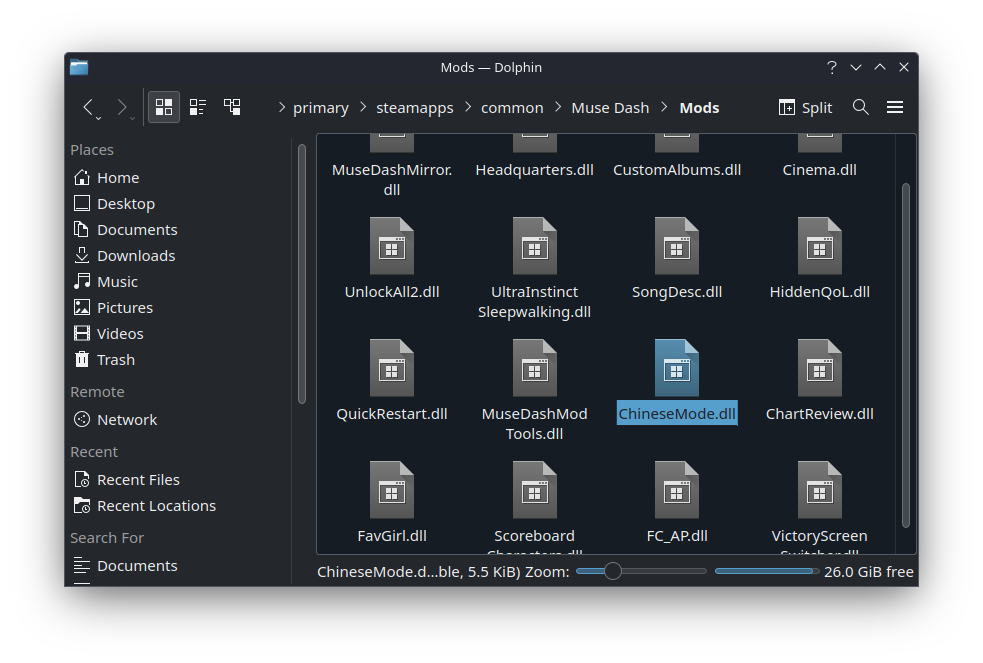Open the hamburger menu
The width and height of the screenshot is (983, 663).
(x=895, y=107)
